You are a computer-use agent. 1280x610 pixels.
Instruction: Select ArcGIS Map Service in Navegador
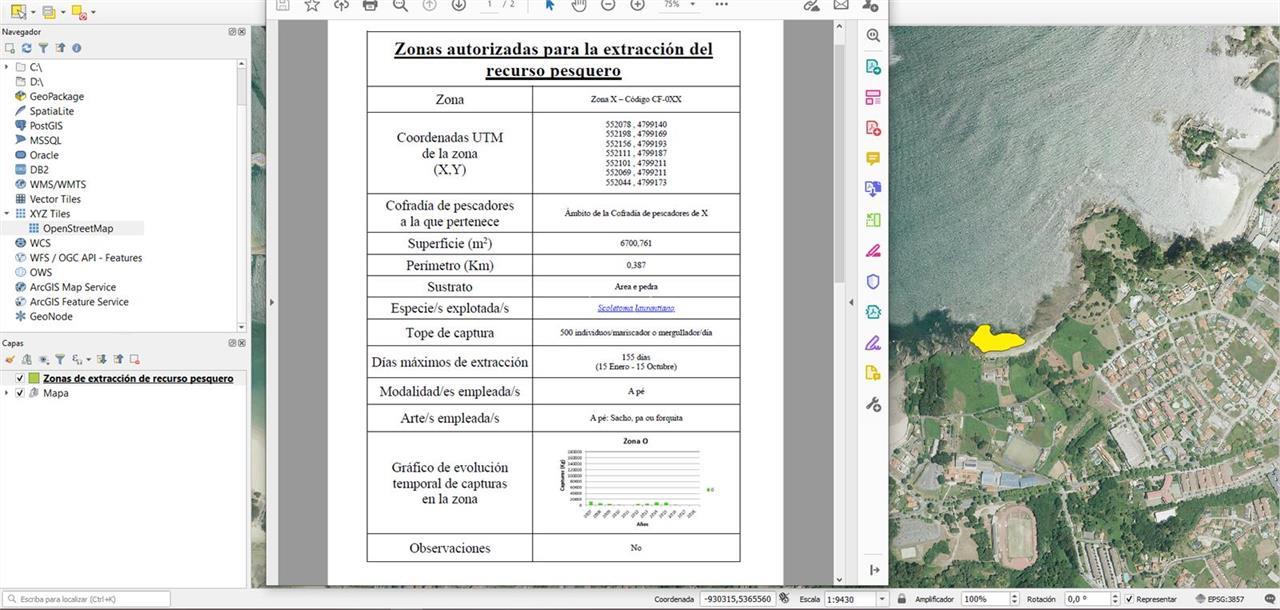click(x=65, y=287)
